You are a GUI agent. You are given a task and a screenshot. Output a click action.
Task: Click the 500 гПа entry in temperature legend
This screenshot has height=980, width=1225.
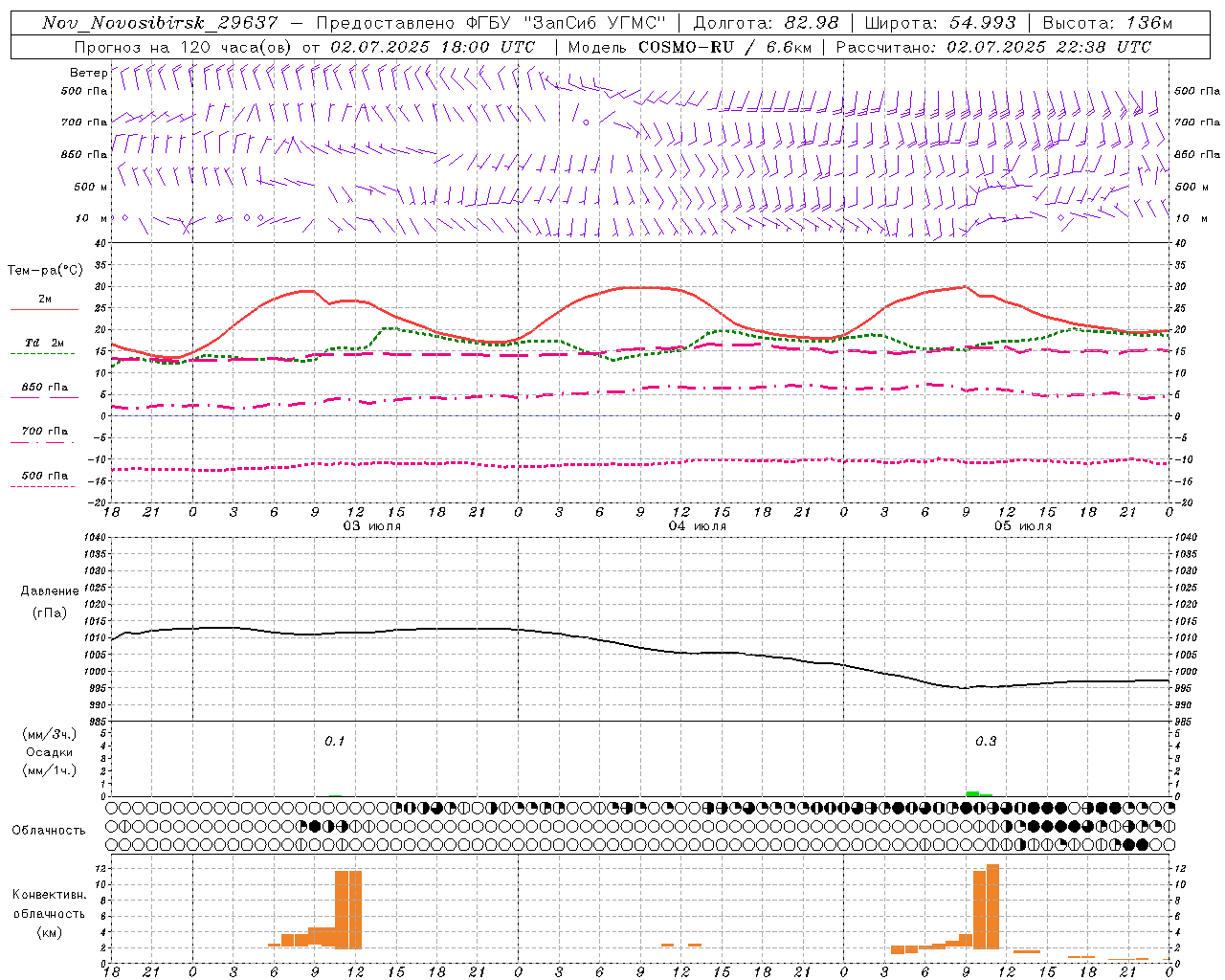44,479
